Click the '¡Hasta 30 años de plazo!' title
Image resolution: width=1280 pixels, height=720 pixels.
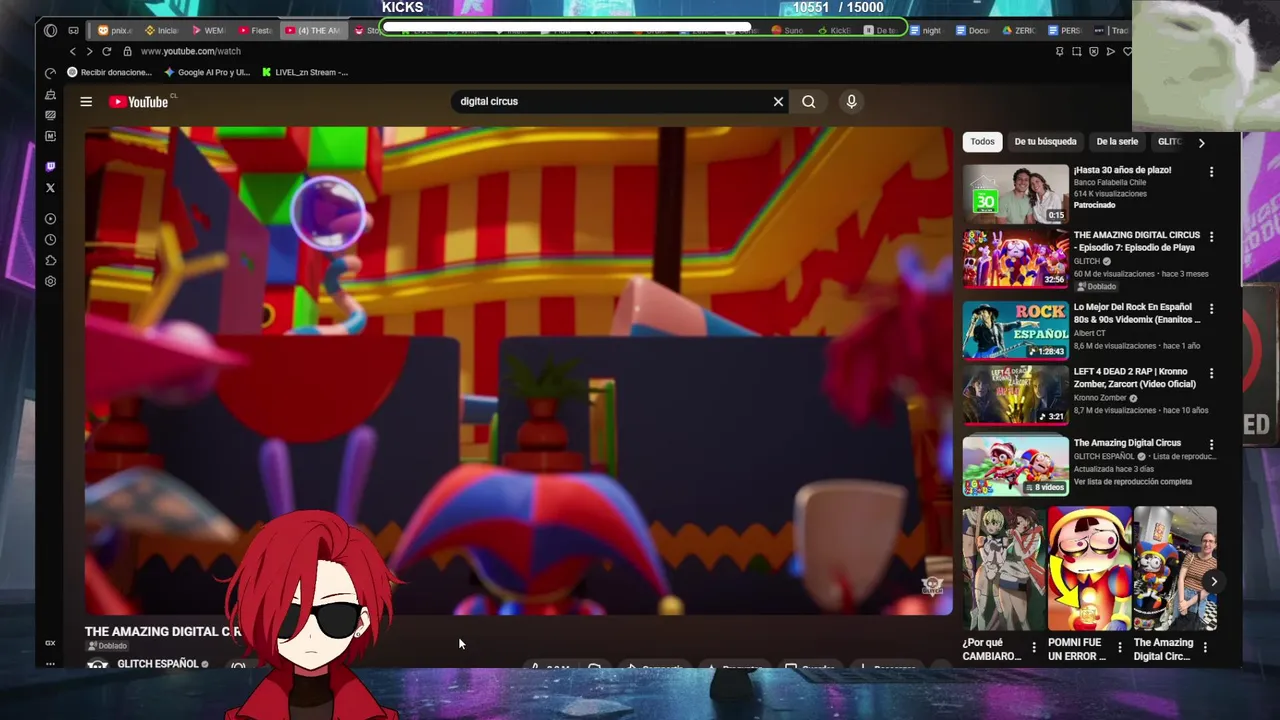[x=1122, y=170]
